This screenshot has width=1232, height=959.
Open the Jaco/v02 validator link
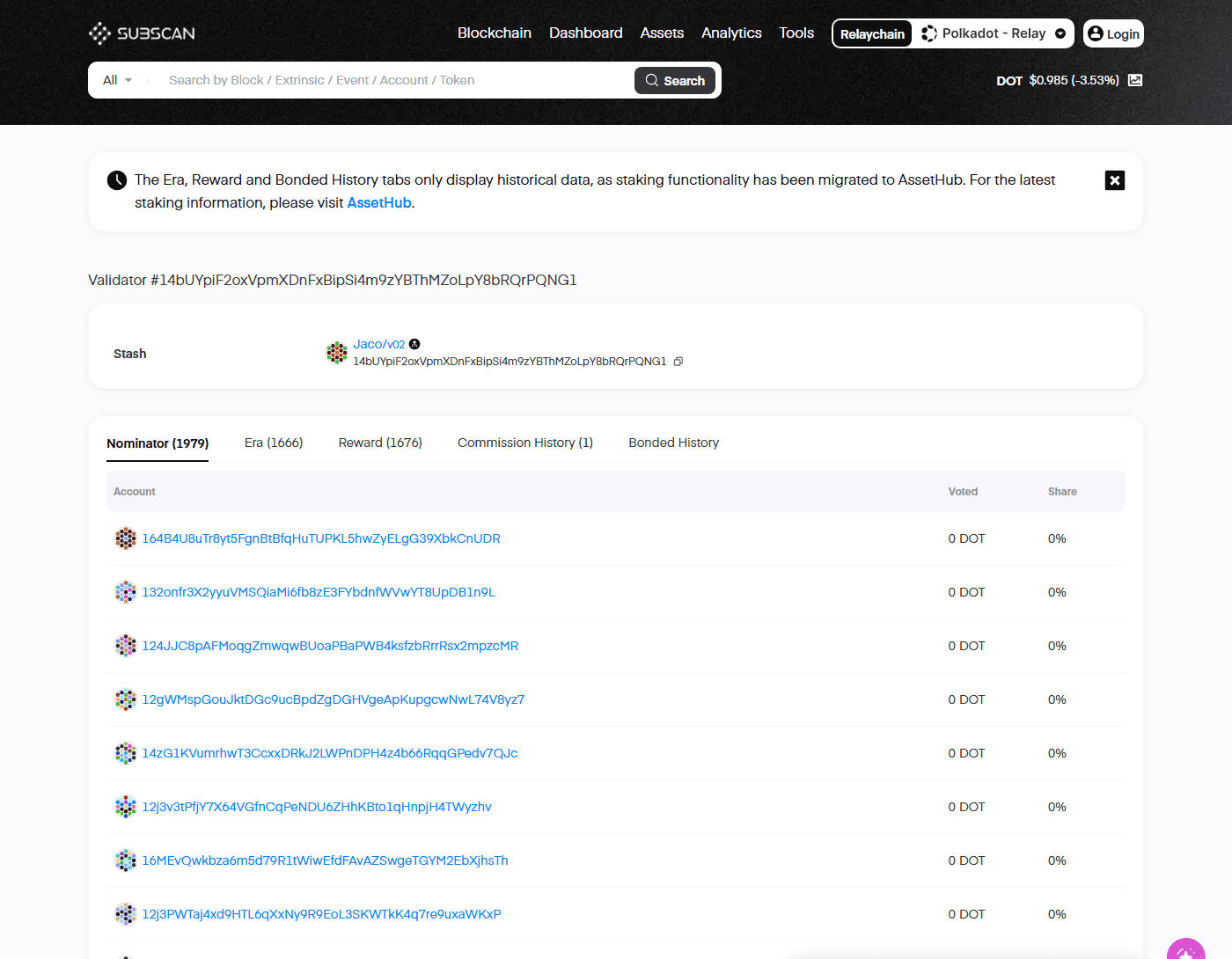(379, 344)
